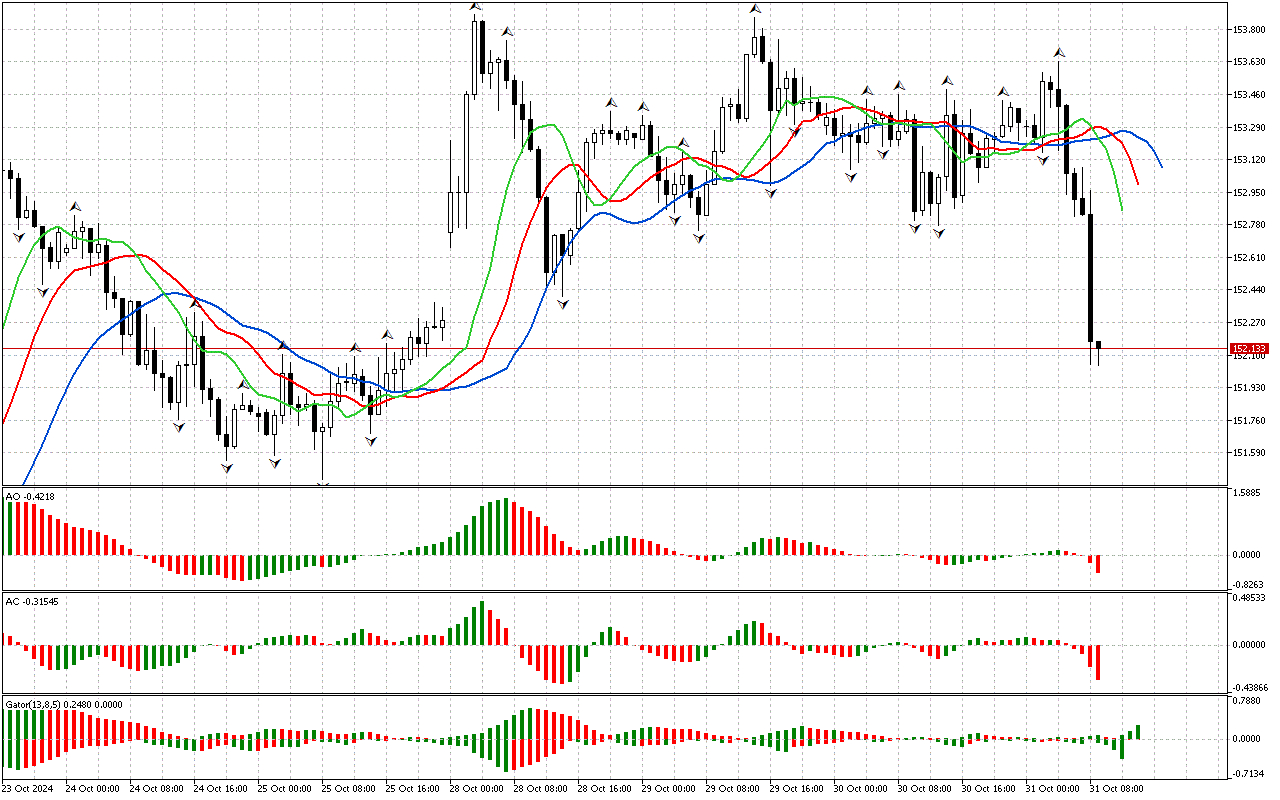
Task: Click the 30 Oct 16:00 time label
Action: [x=989, y=789]
